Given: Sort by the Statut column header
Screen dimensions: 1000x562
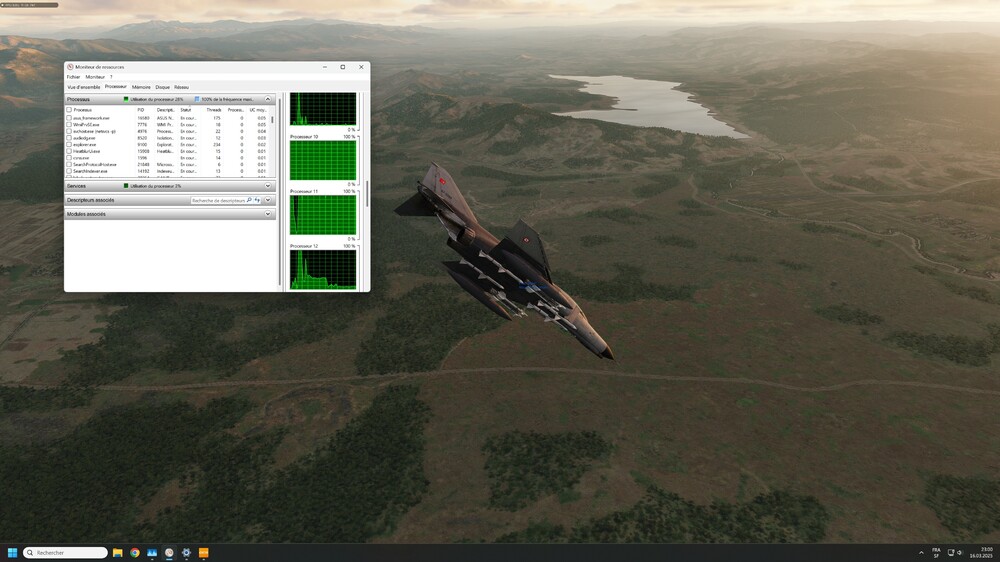Looking at the screenshot, I should [186, 110].
